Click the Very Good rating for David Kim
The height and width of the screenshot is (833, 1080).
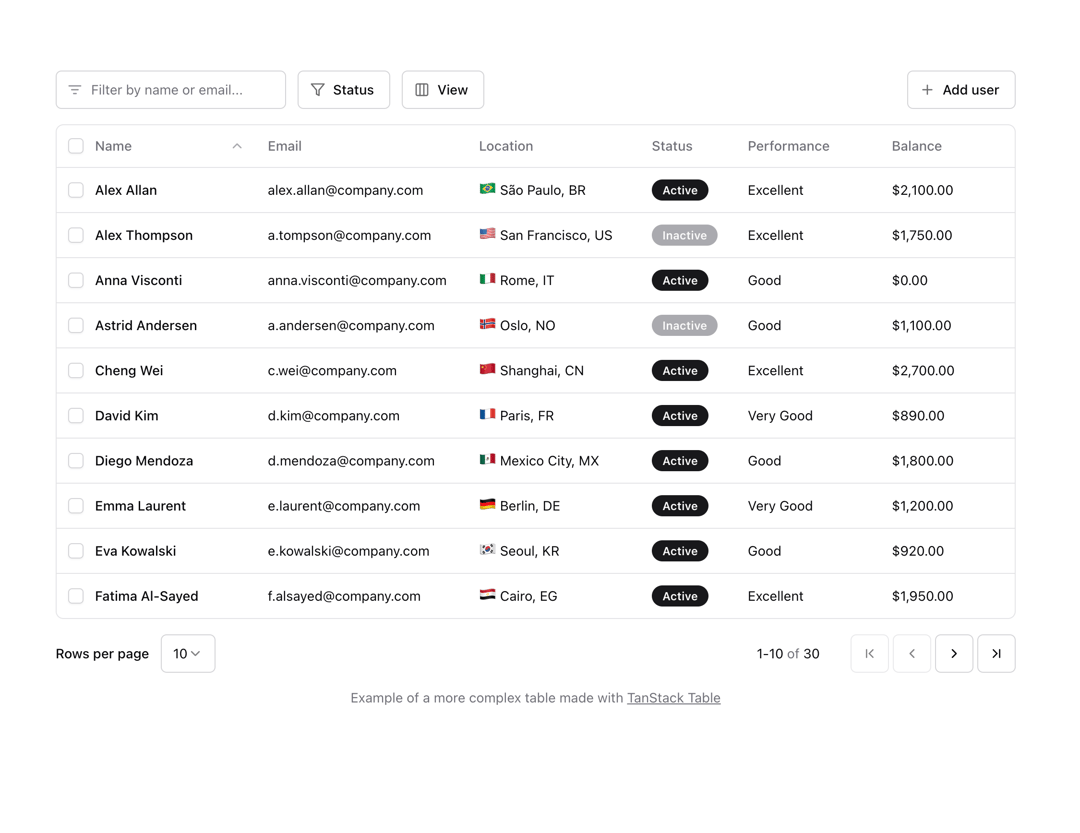point(780,415)
